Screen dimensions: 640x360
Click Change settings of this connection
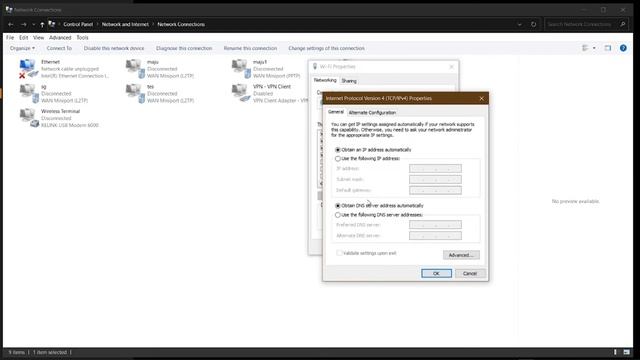(x=327, y=48)
